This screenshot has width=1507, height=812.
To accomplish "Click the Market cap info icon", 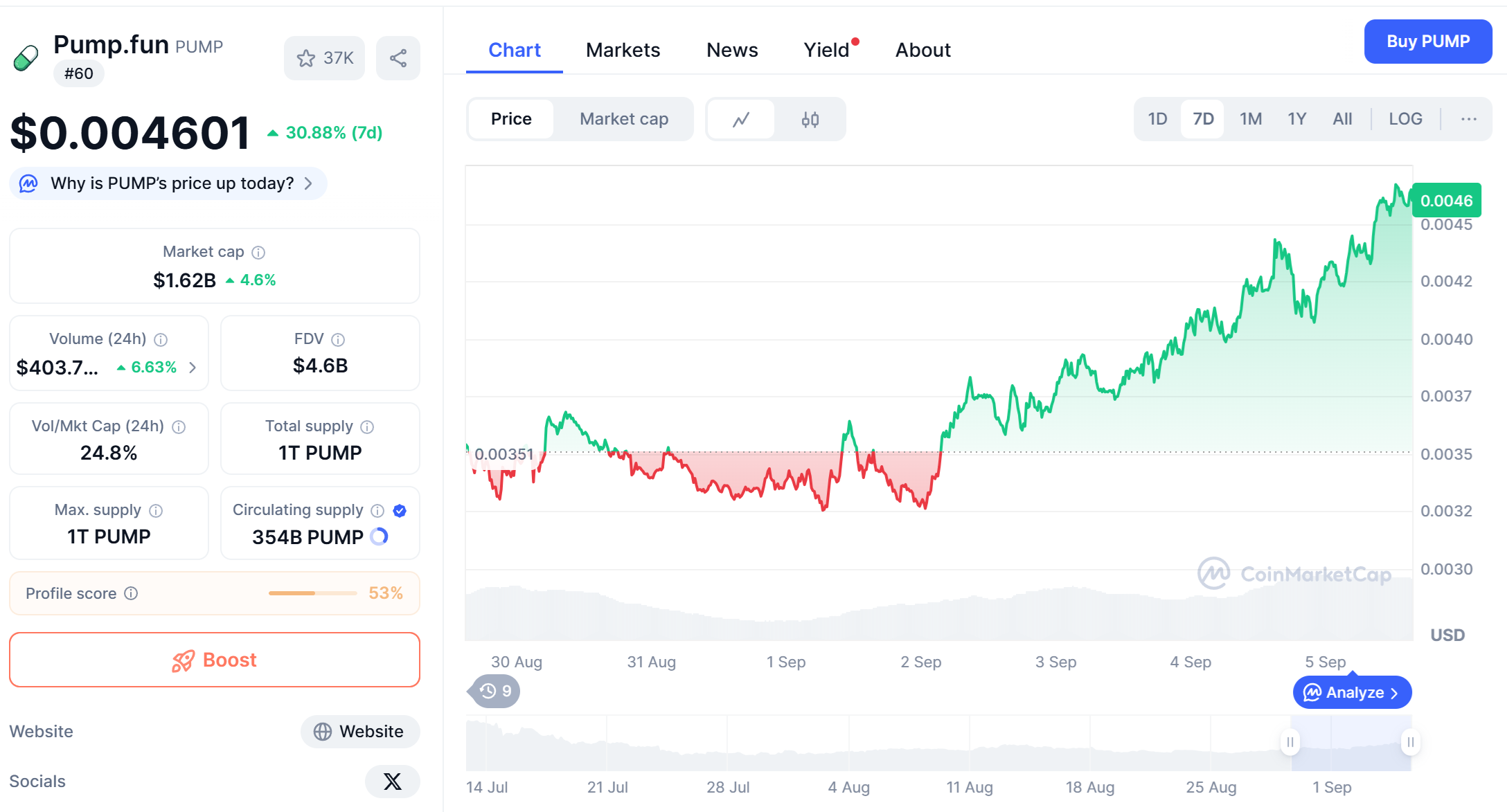I will click(x=258, y=253).
